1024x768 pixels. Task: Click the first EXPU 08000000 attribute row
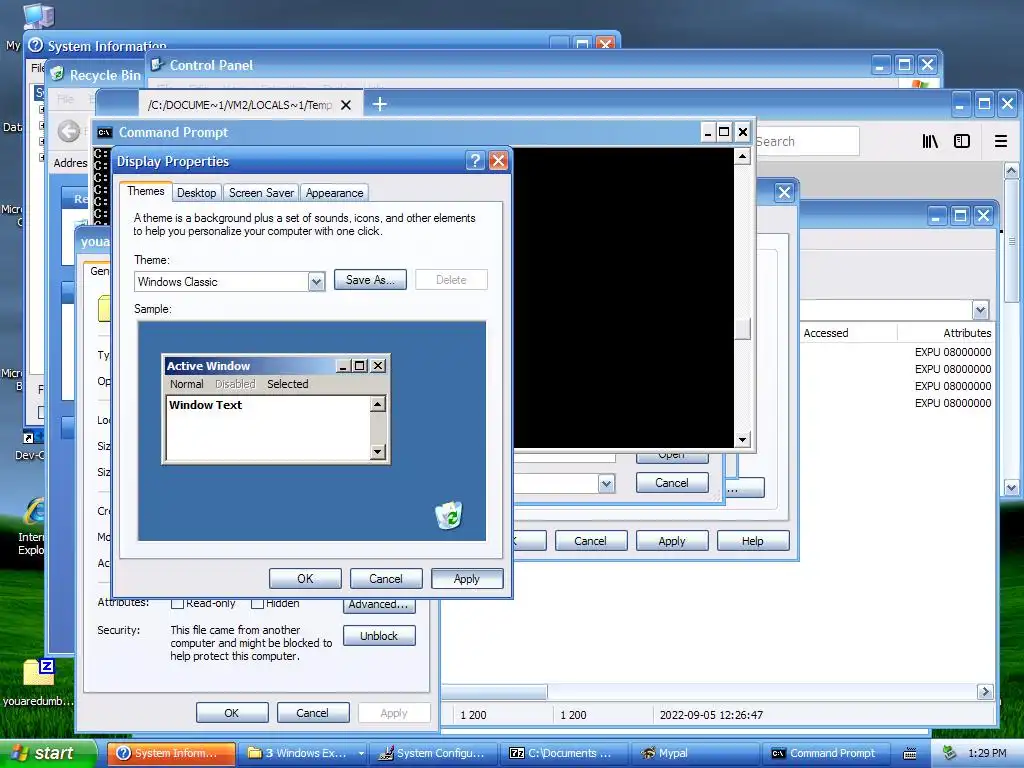(952, 352)
